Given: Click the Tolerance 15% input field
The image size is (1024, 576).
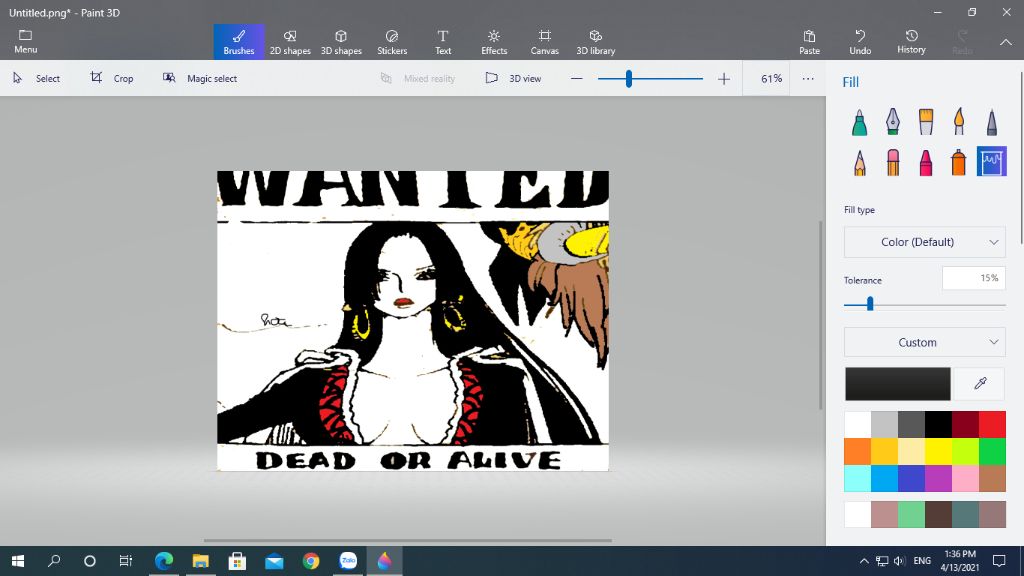Looking at the screenshot, I should 974,279.
